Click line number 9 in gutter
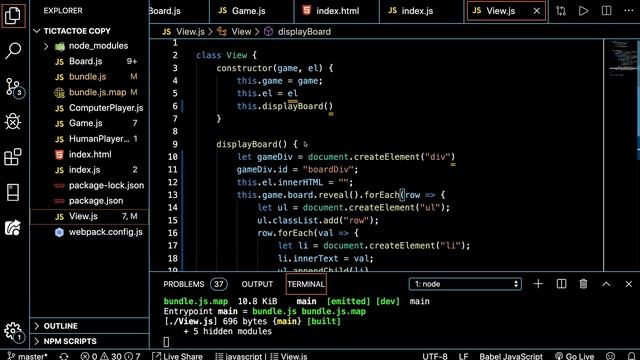Screen dimensions: 640x360 [175, 144]
